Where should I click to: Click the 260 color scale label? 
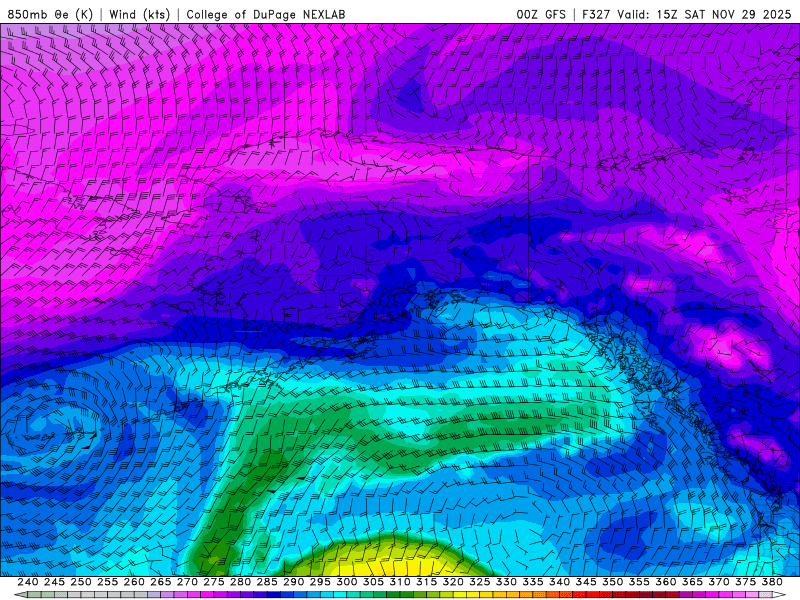(134, 582)
